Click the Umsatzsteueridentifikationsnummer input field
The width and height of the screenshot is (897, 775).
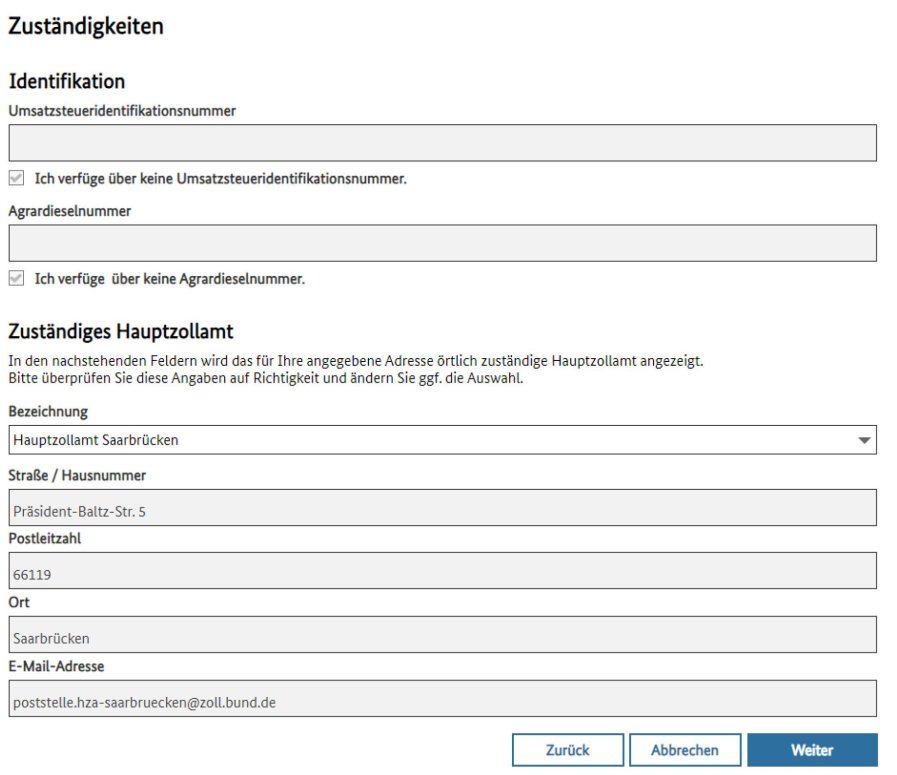pos(442,143)
